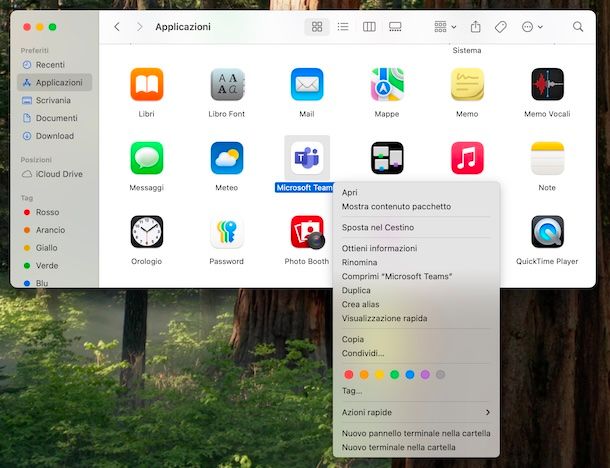Select the Libro Font app icon
This screenshot has width=610, height=468.
tap(227, 84)
